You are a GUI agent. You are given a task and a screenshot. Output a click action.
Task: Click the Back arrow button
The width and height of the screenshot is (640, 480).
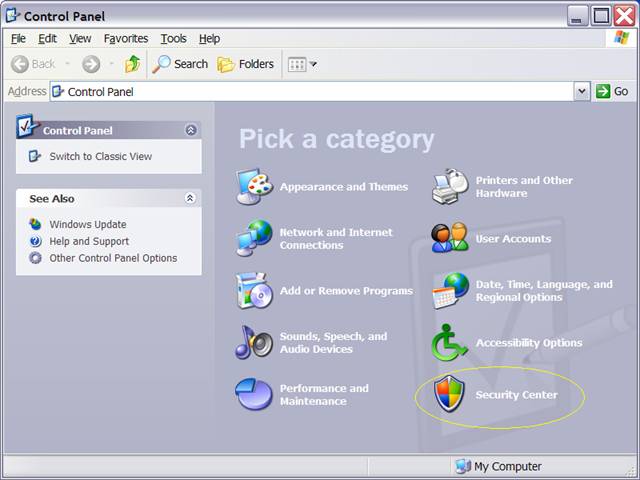point(20,64)
